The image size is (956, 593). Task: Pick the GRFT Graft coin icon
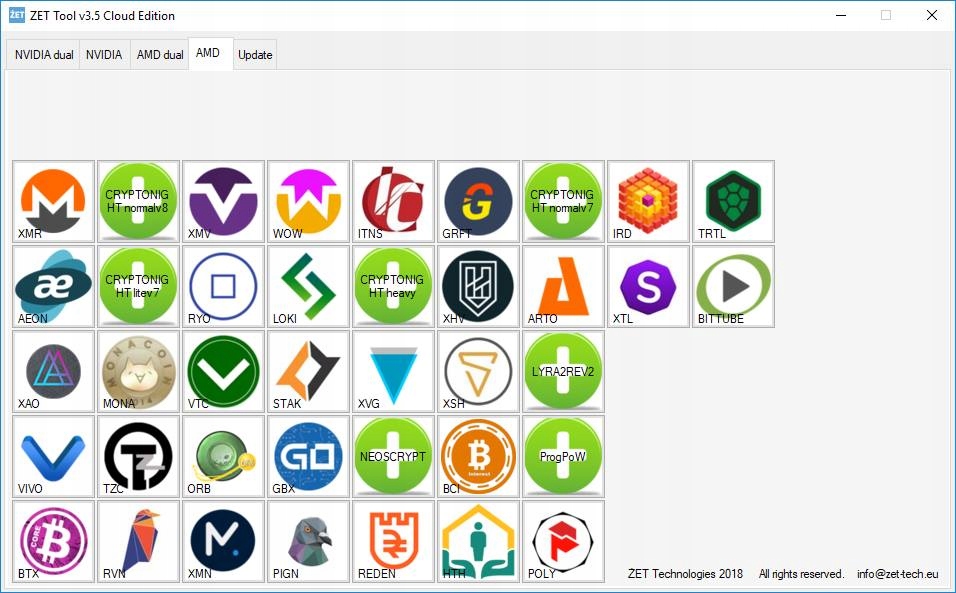pyautogui.click(x=479, y=202)
